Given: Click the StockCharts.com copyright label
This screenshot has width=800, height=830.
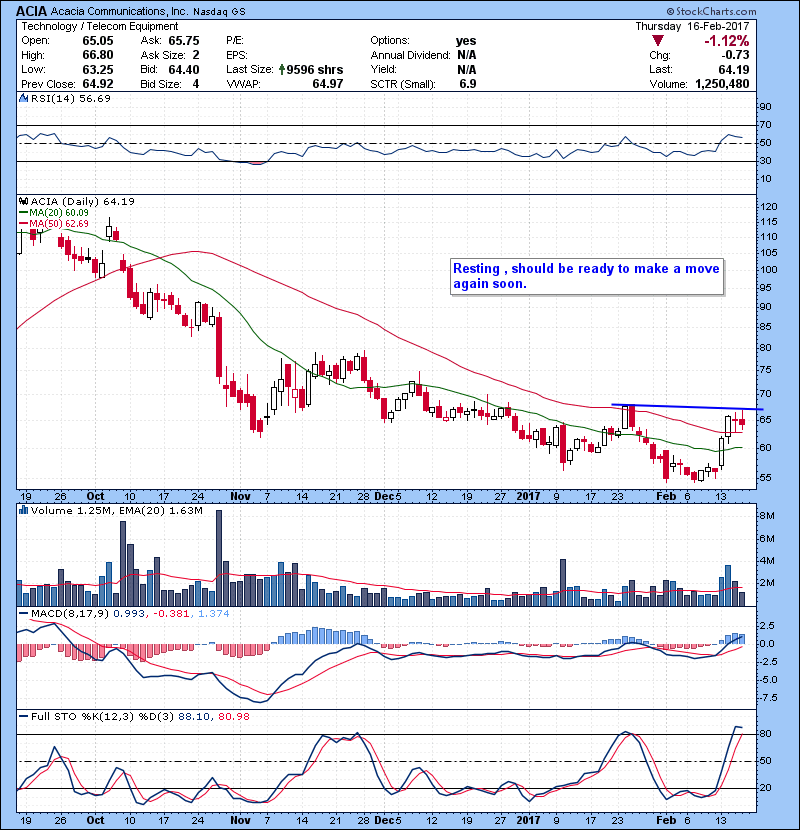Looking at the screenshot, I should (711, 11).
